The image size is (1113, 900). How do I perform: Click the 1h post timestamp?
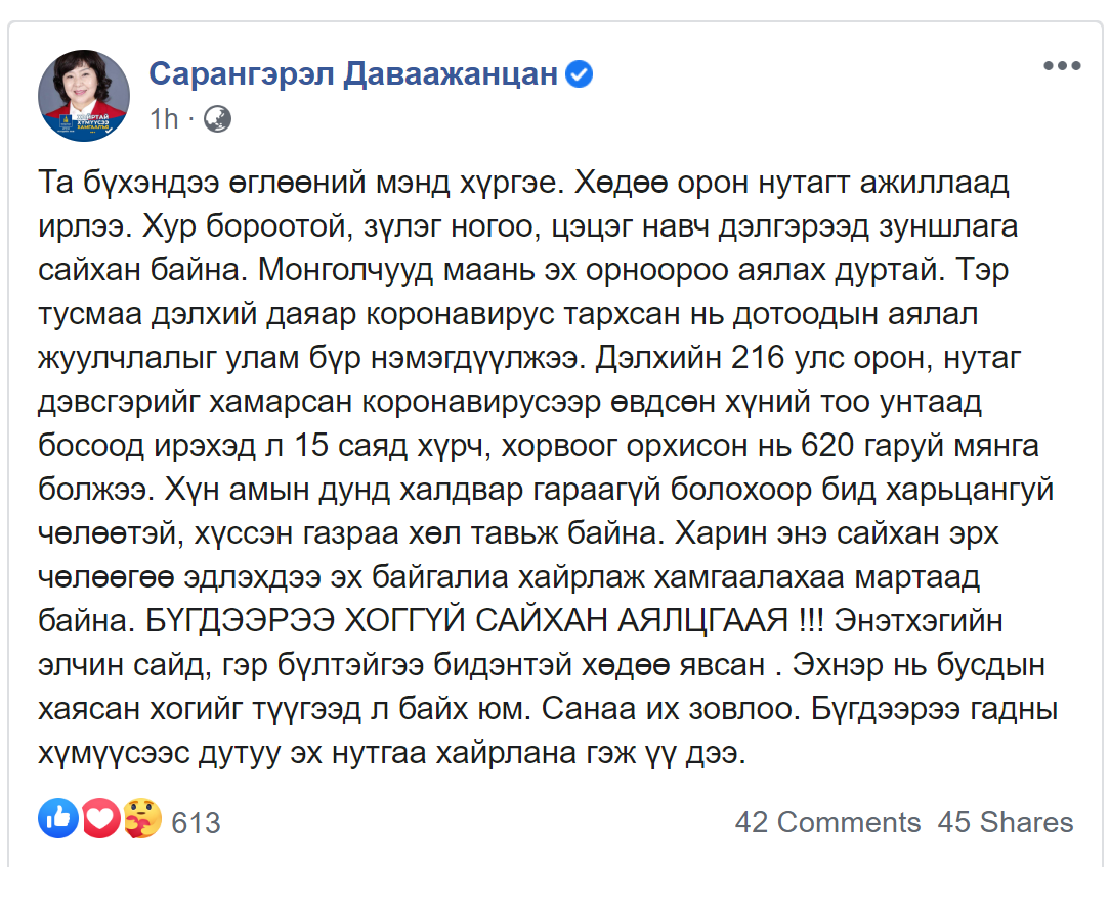pos(164,119)
